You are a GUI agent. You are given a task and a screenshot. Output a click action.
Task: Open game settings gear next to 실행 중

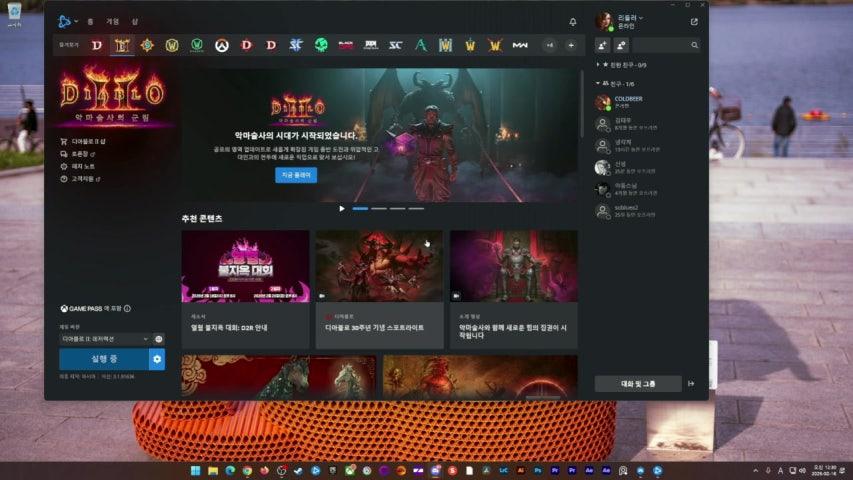pos(157,359)
